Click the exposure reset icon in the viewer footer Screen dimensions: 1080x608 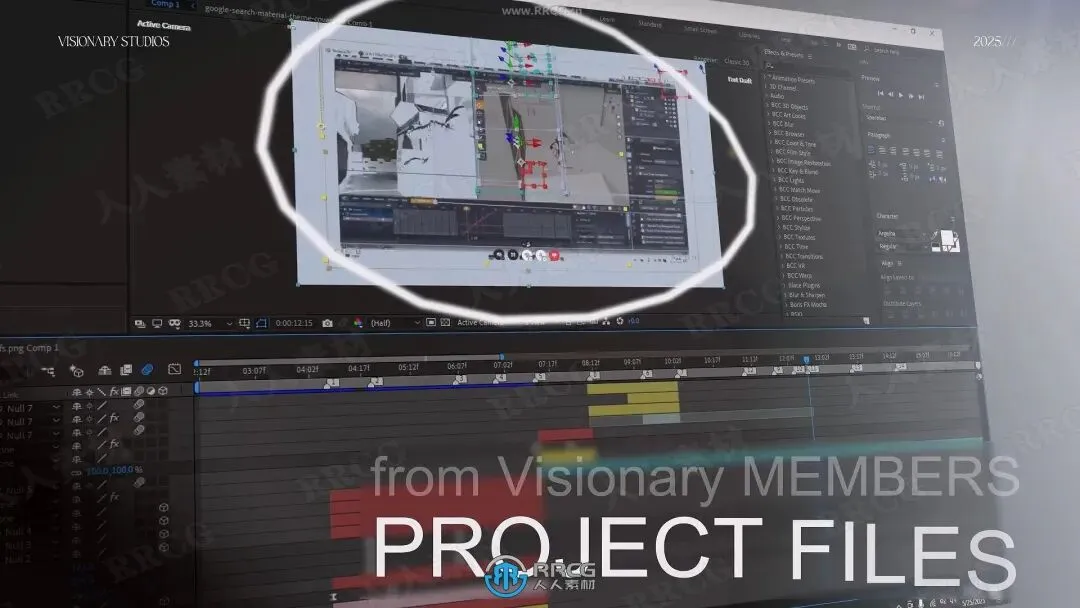click(x=620, y=321)
